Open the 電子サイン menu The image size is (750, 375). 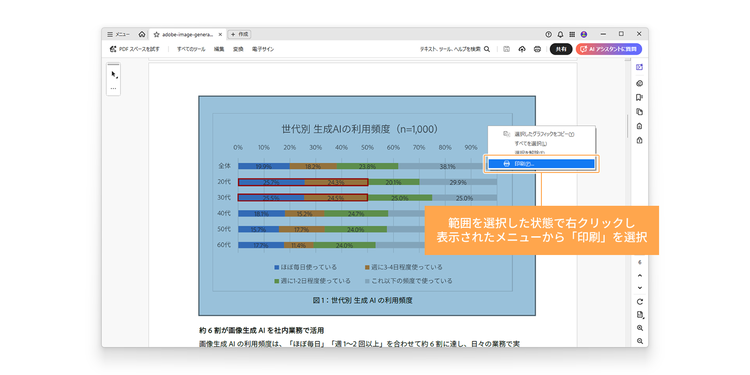[x=263, y=49]
